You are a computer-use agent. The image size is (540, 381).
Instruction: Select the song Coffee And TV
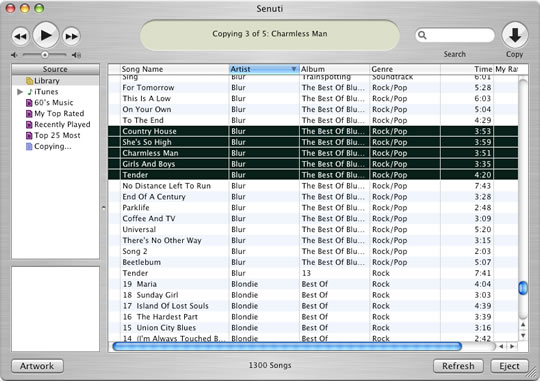point(313,218)
